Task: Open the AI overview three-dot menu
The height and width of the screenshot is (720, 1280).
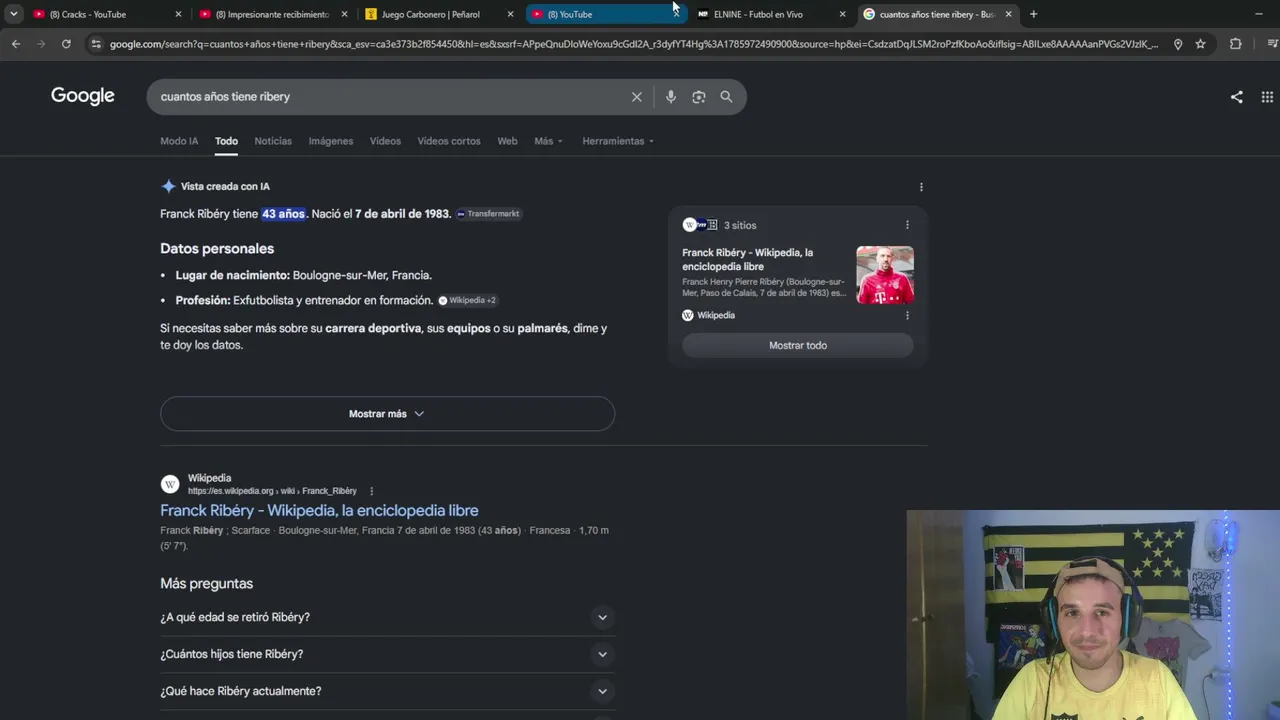Action: (x=921, y=187)
